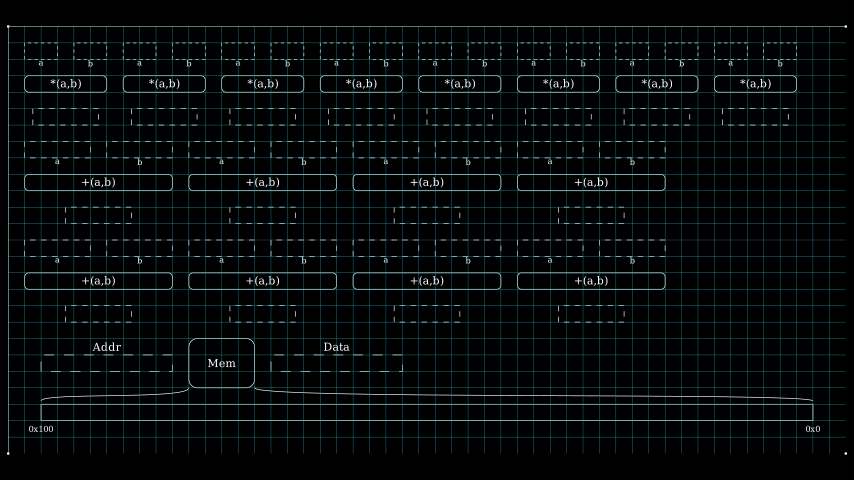Click the 'b' input port of the rightmost multiplier

pyautogui.click(x=780, y=51)
